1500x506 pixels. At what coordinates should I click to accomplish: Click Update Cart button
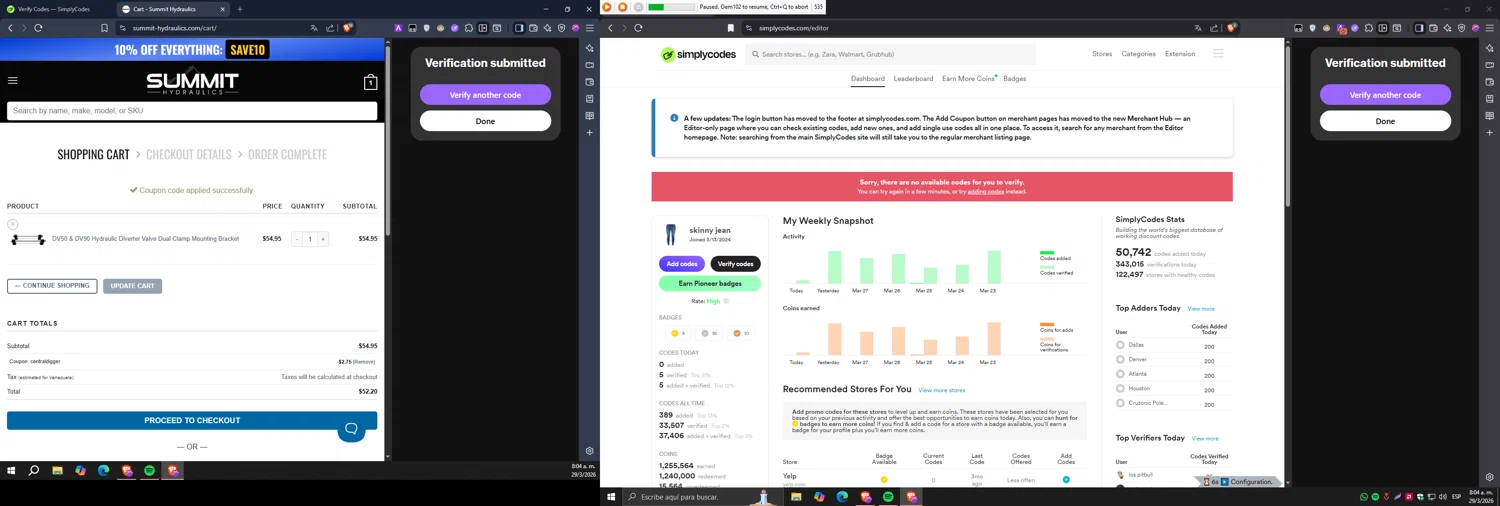132,286
